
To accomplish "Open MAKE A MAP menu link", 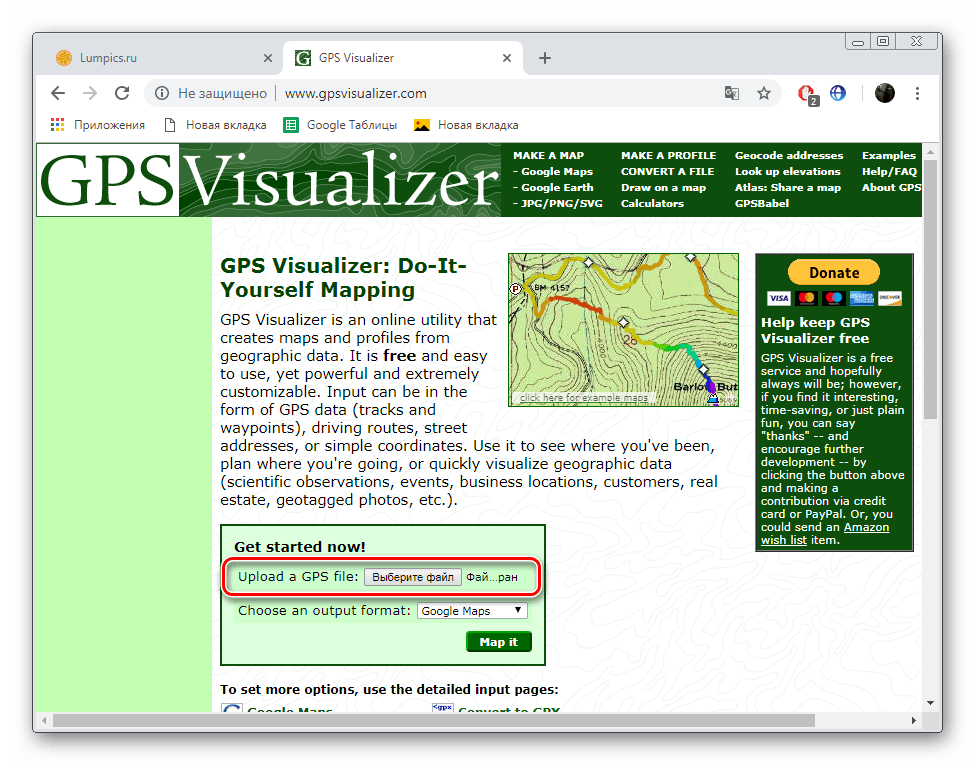I will point(548,155).
